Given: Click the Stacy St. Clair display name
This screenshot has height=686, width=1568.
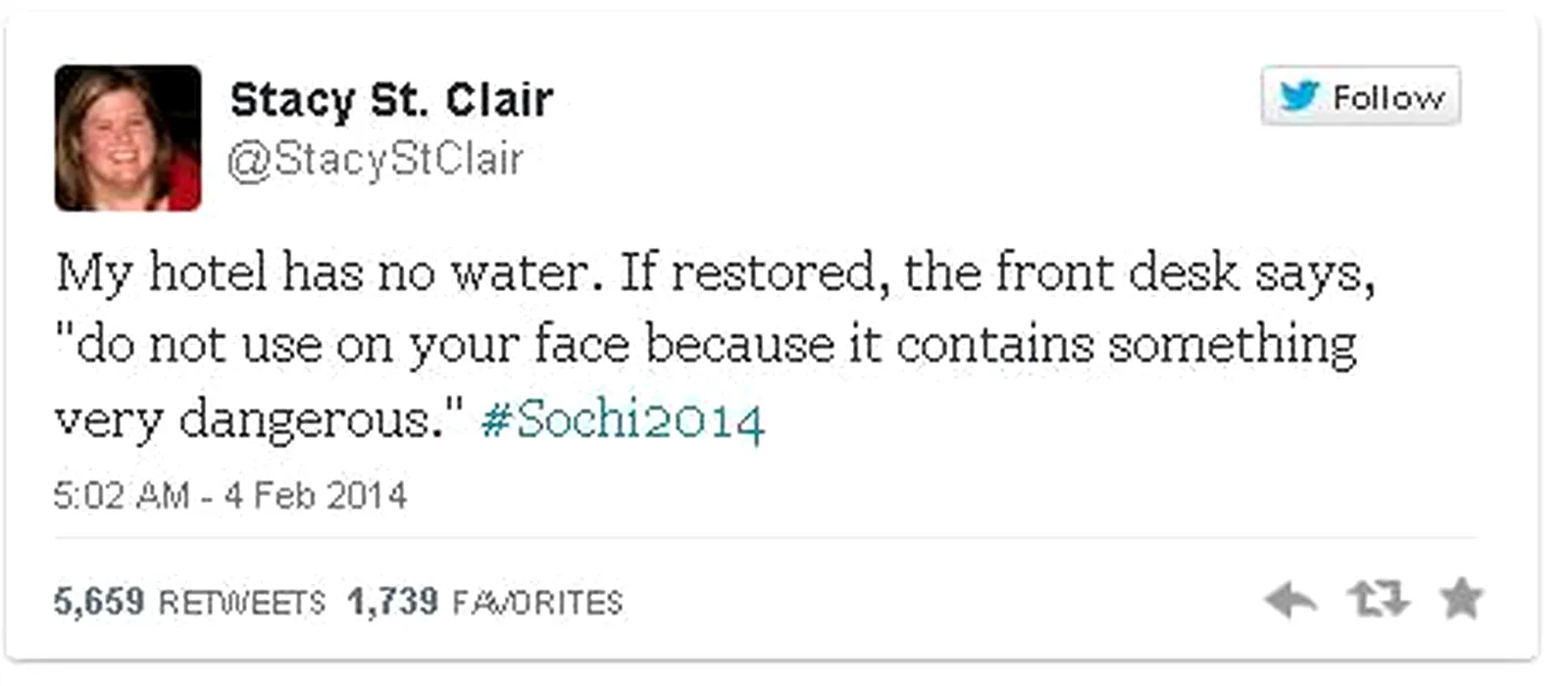Looking at the screenshot, I should click(x=391, y=100).
